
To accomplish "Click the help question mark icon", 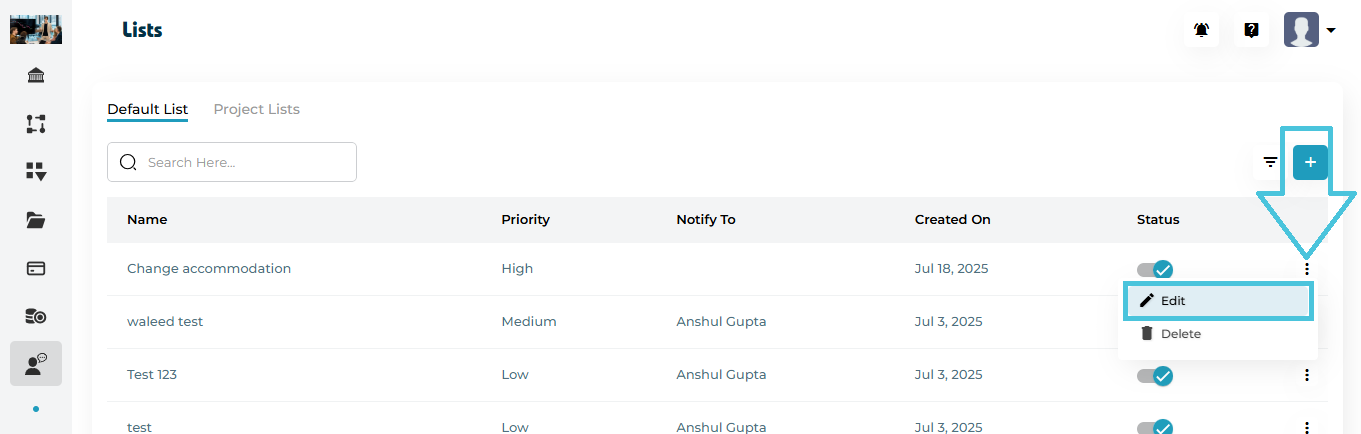I will tap(1251, 30).
